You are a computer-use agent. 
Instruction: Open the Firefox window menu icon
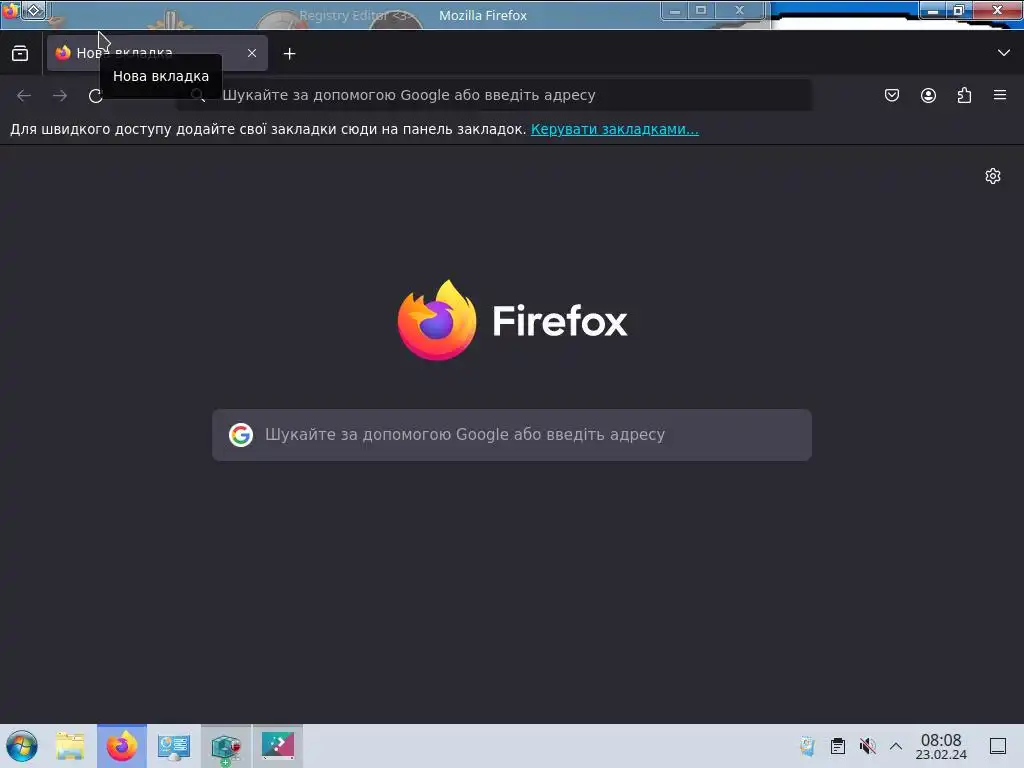click(x=11, y=10)
